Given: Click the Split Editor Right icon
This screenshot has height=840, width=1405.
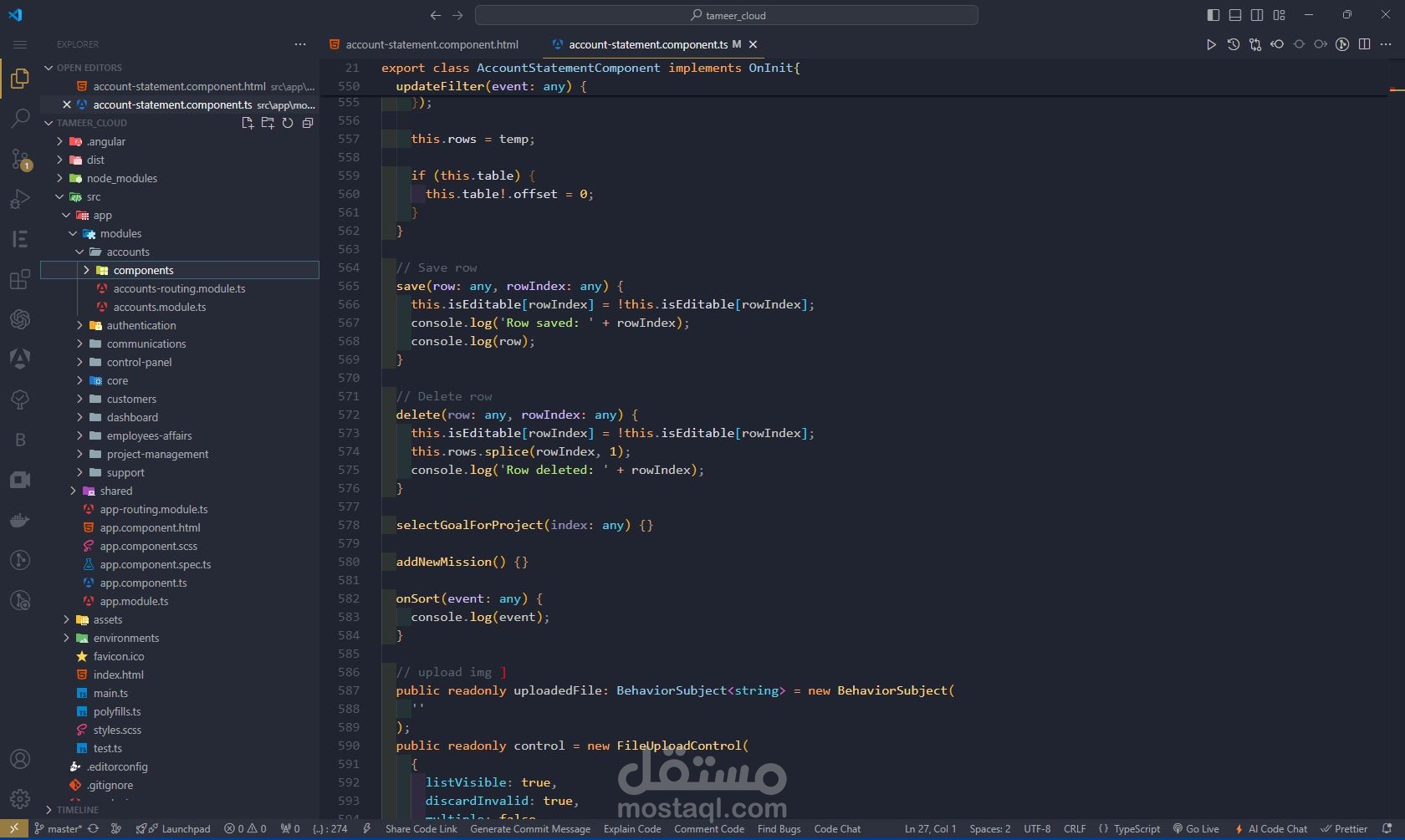Looking at the screenshot, I should click(x=1365, y=44).
